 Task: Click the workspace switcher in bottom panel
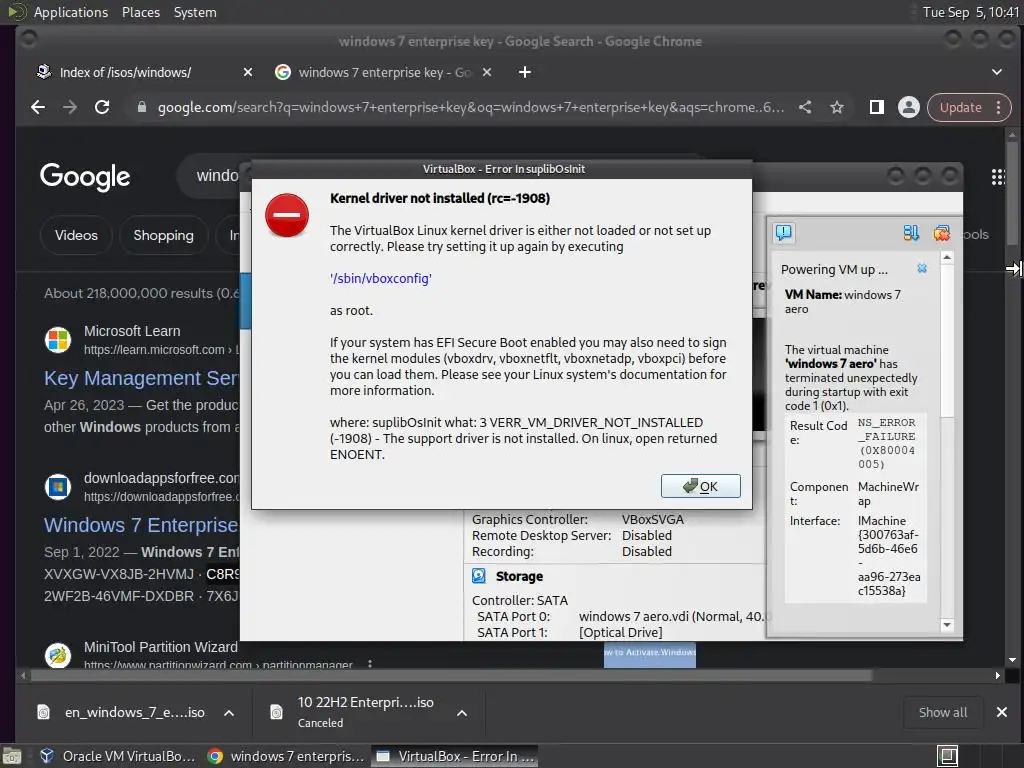[948, 756]
